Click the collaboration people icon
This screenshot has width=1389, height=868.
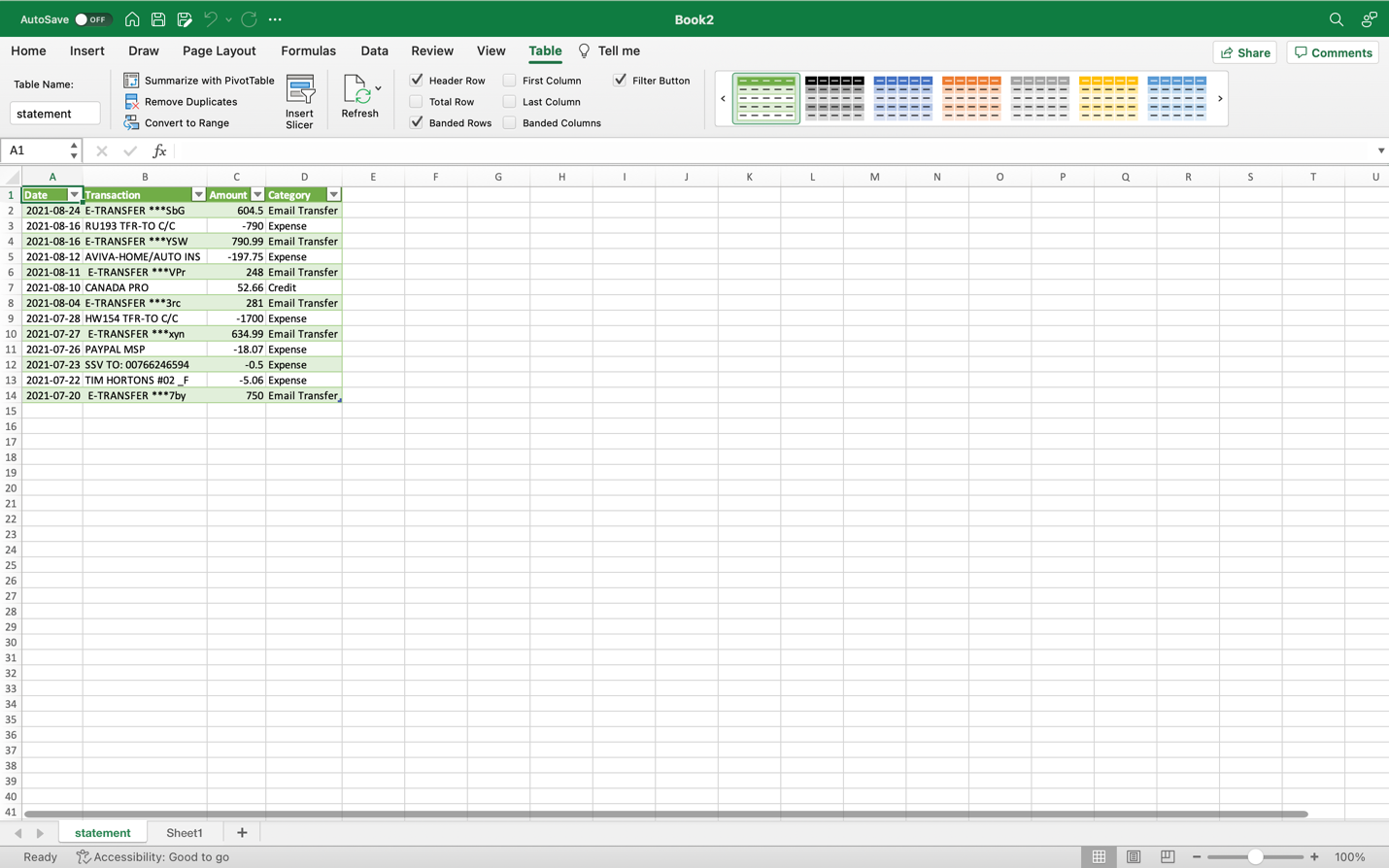coord(1369,19)
